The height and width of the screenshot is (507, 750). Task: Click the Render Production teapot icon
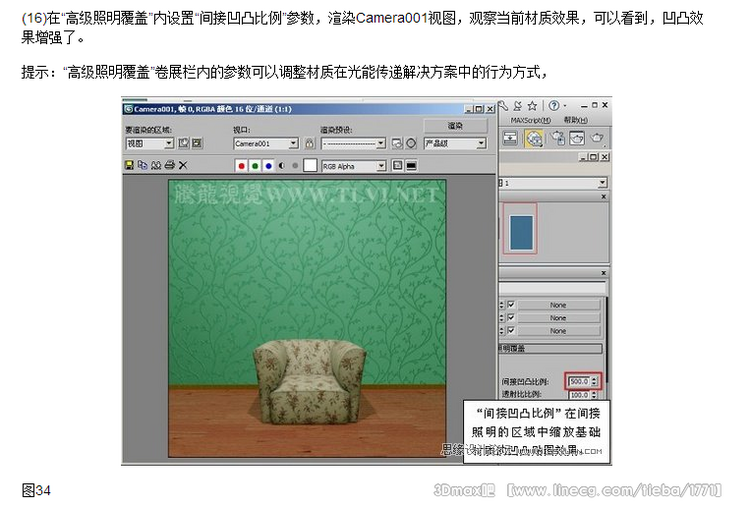(597, 138)
